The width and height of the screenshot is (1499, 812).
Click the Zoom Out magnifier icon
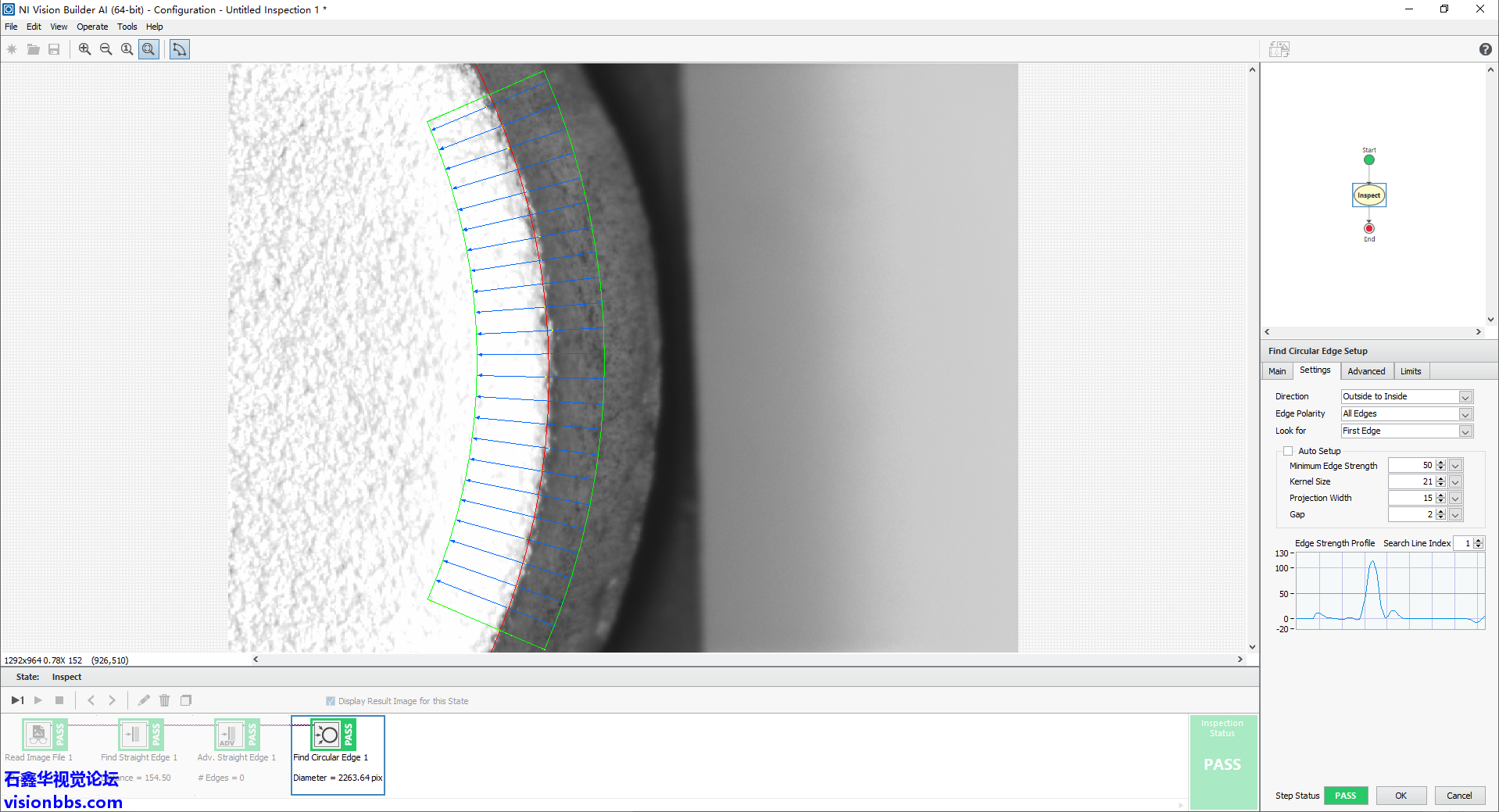[106, 49]
